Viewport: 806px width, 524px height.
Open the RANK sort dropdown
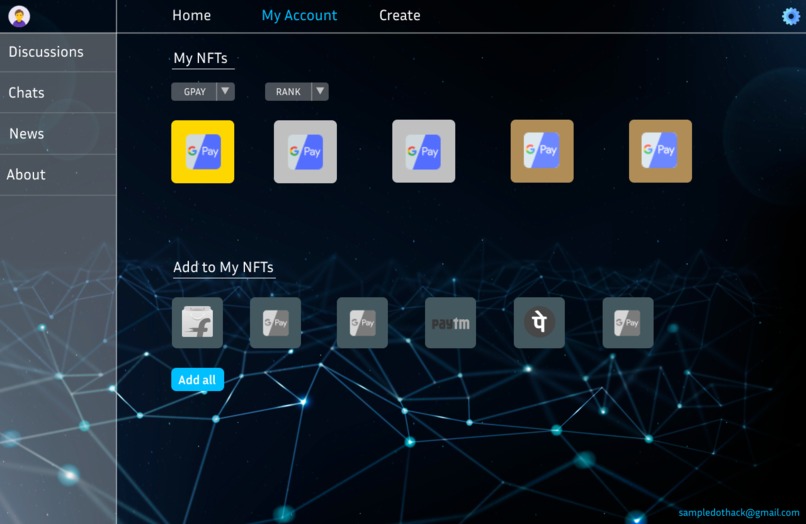297,92
